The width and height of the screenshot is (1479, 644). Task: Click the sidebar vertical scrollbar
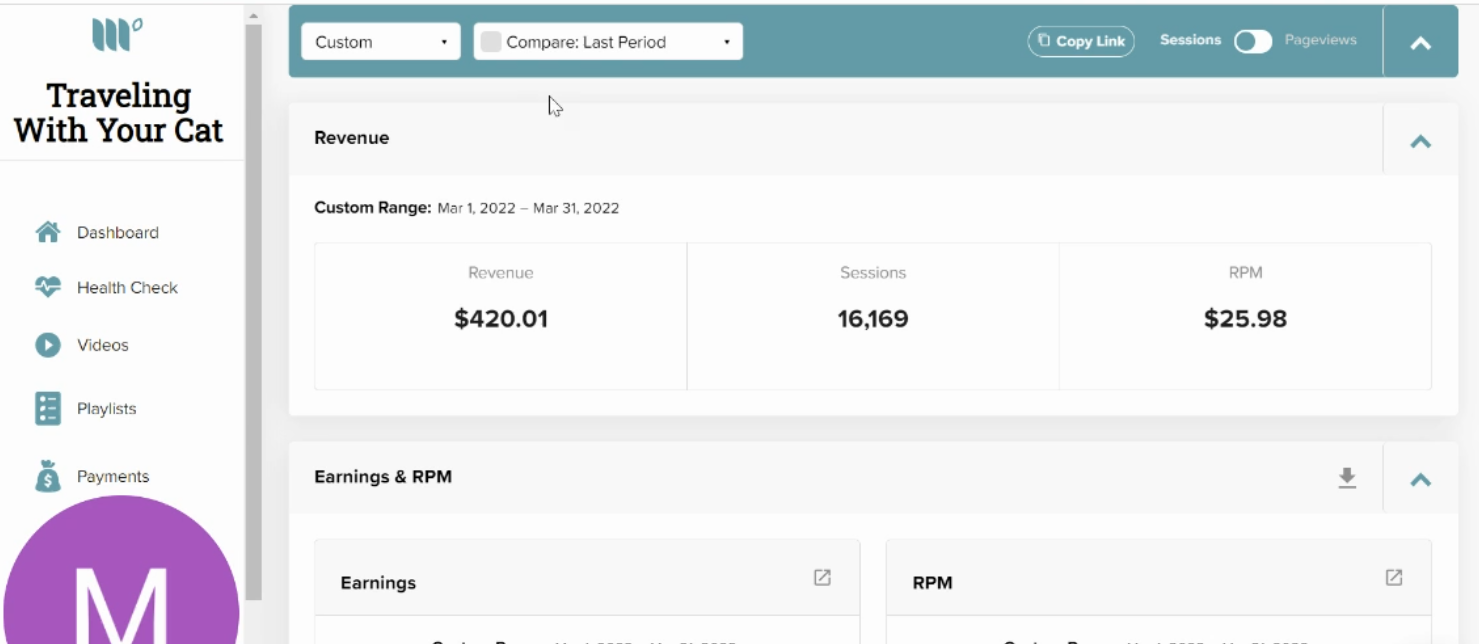point(253,310)
